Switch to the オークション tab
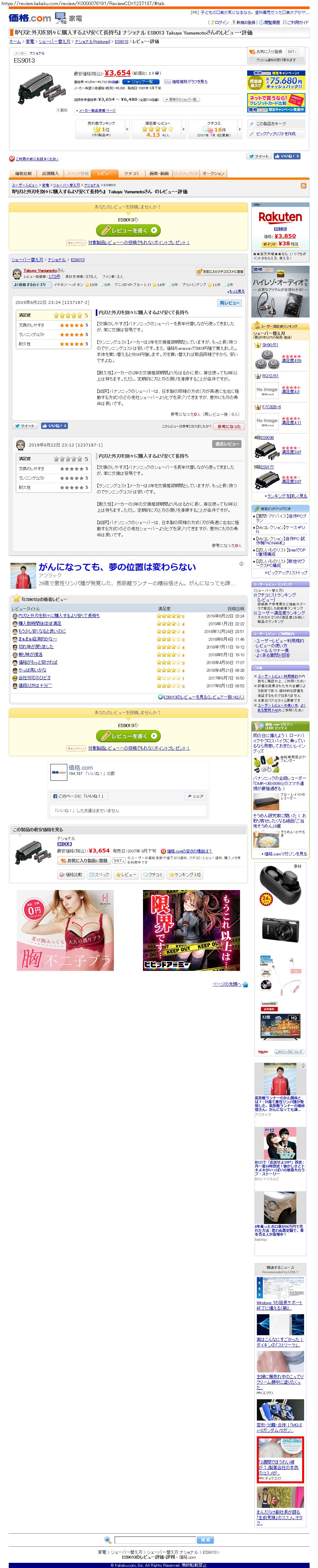 (x=213, y=174)
